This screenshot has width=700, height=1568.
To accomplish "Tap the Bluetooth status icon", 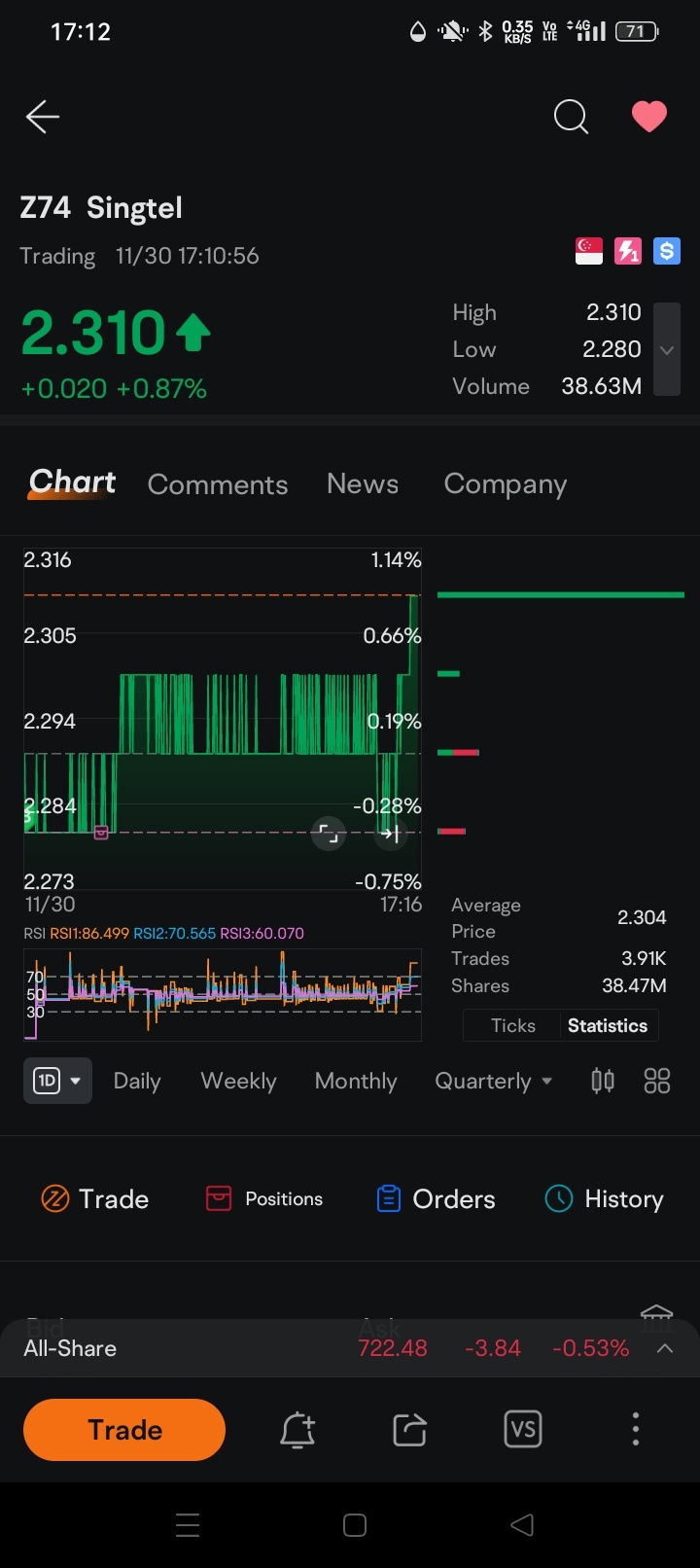I will point(485,31).
